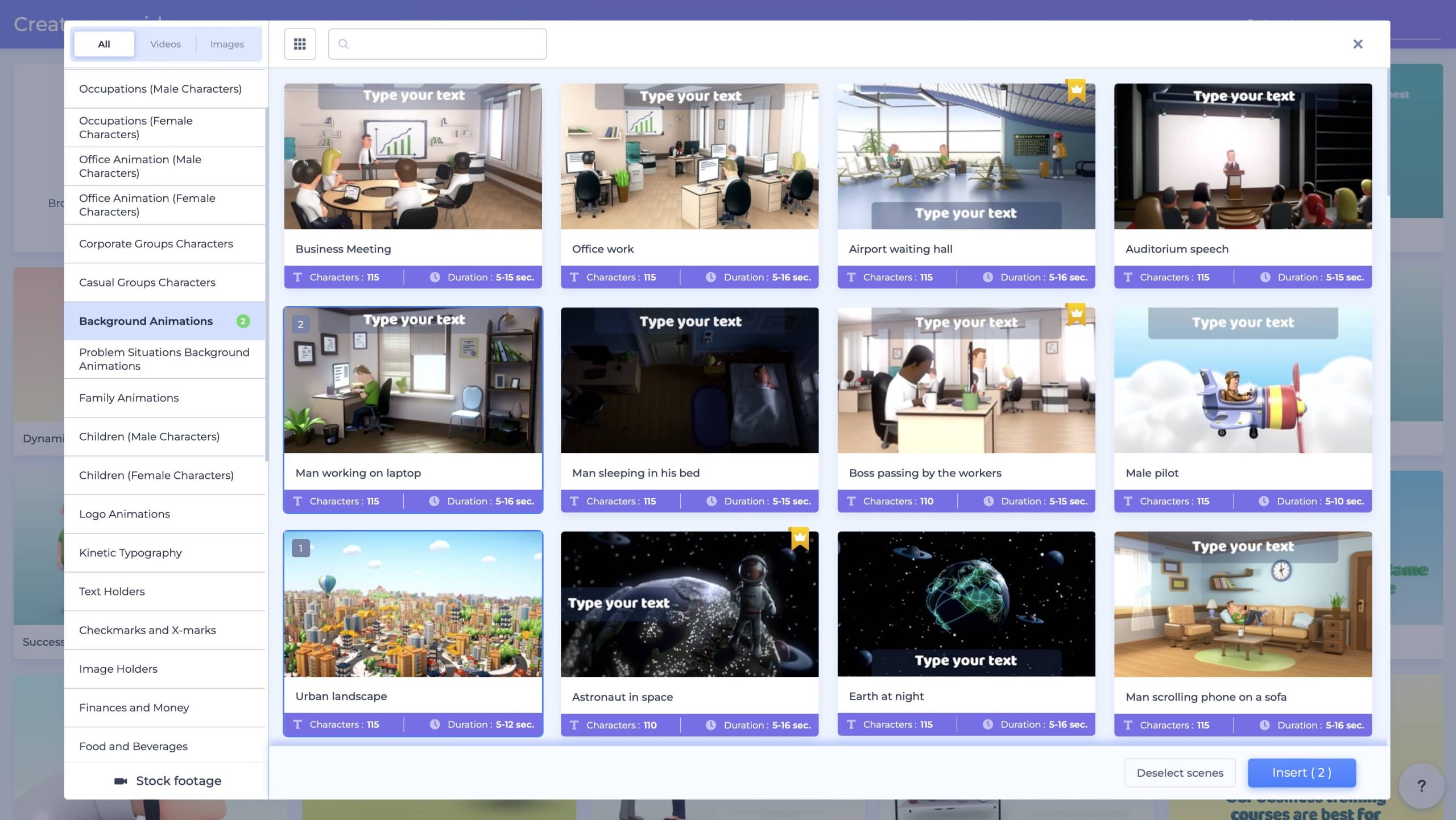Click the grid view icon
Image resolution: width=1456 pixels, height=820 pixels.
pyautogui.click(x=300, y=44)
